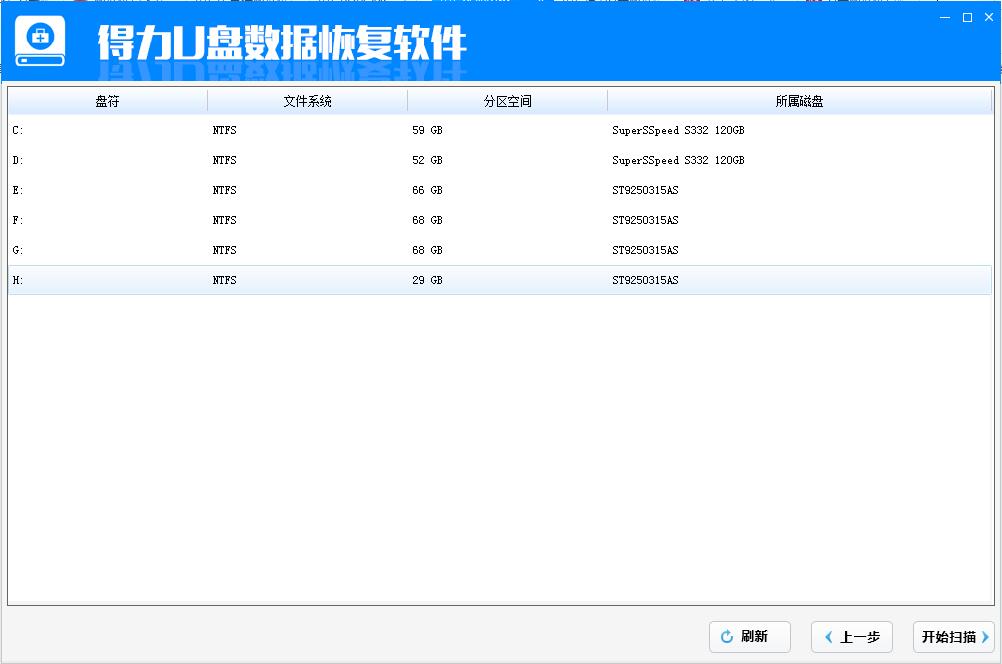1002x664 pixels.
Task: Click the 文件系统 column header
Action: coord(306,100)
